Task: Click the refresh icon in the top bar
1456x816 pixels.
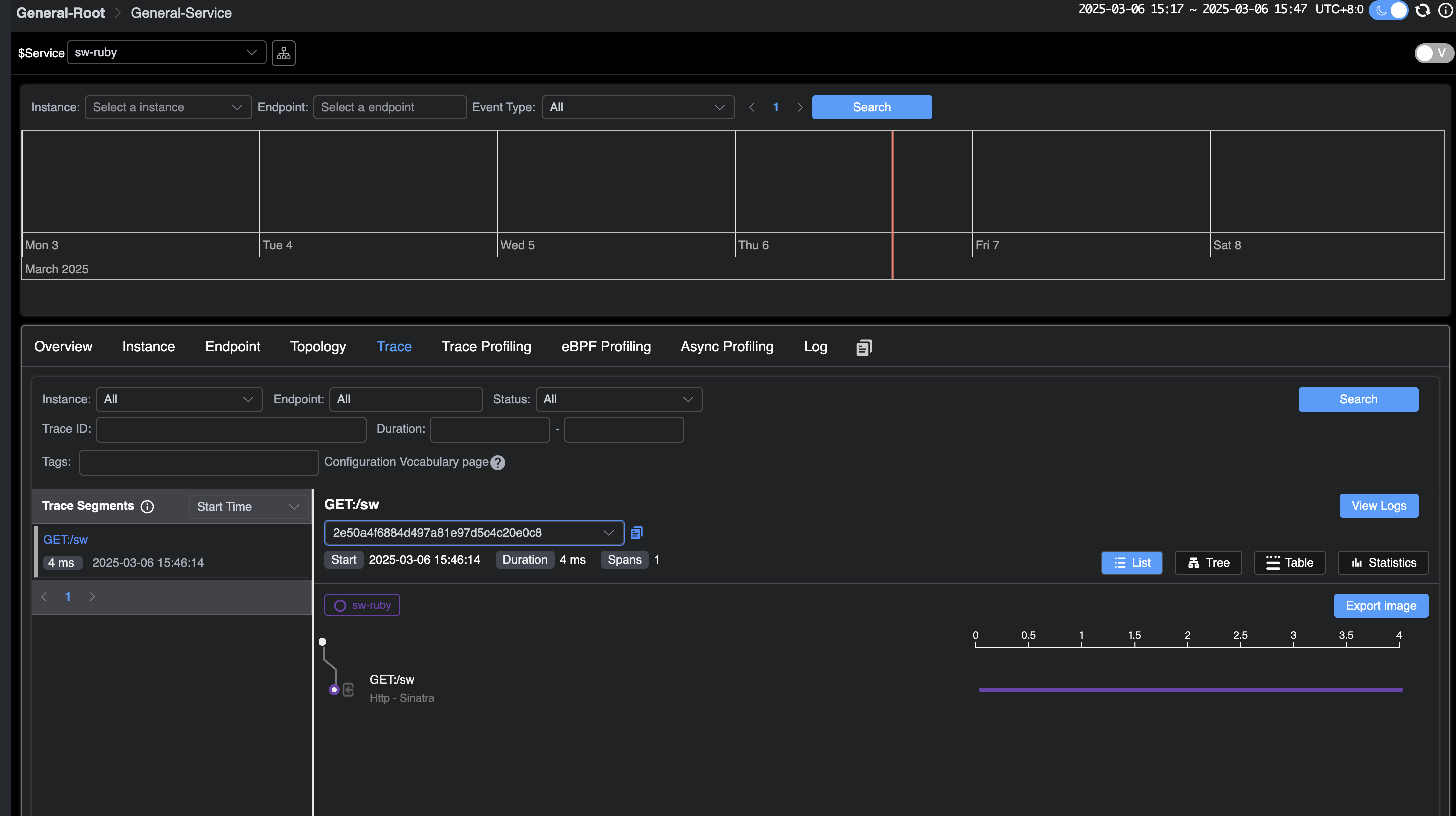Action: [x=1422, y=10]
